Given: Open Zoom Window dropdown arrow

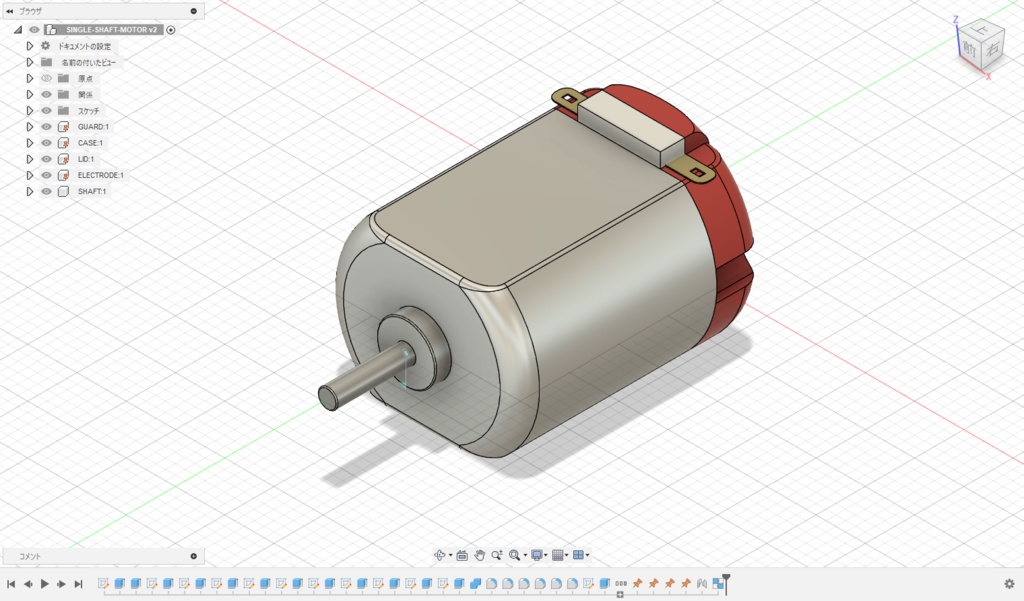Looking at the screenshot, I should 525,555.
